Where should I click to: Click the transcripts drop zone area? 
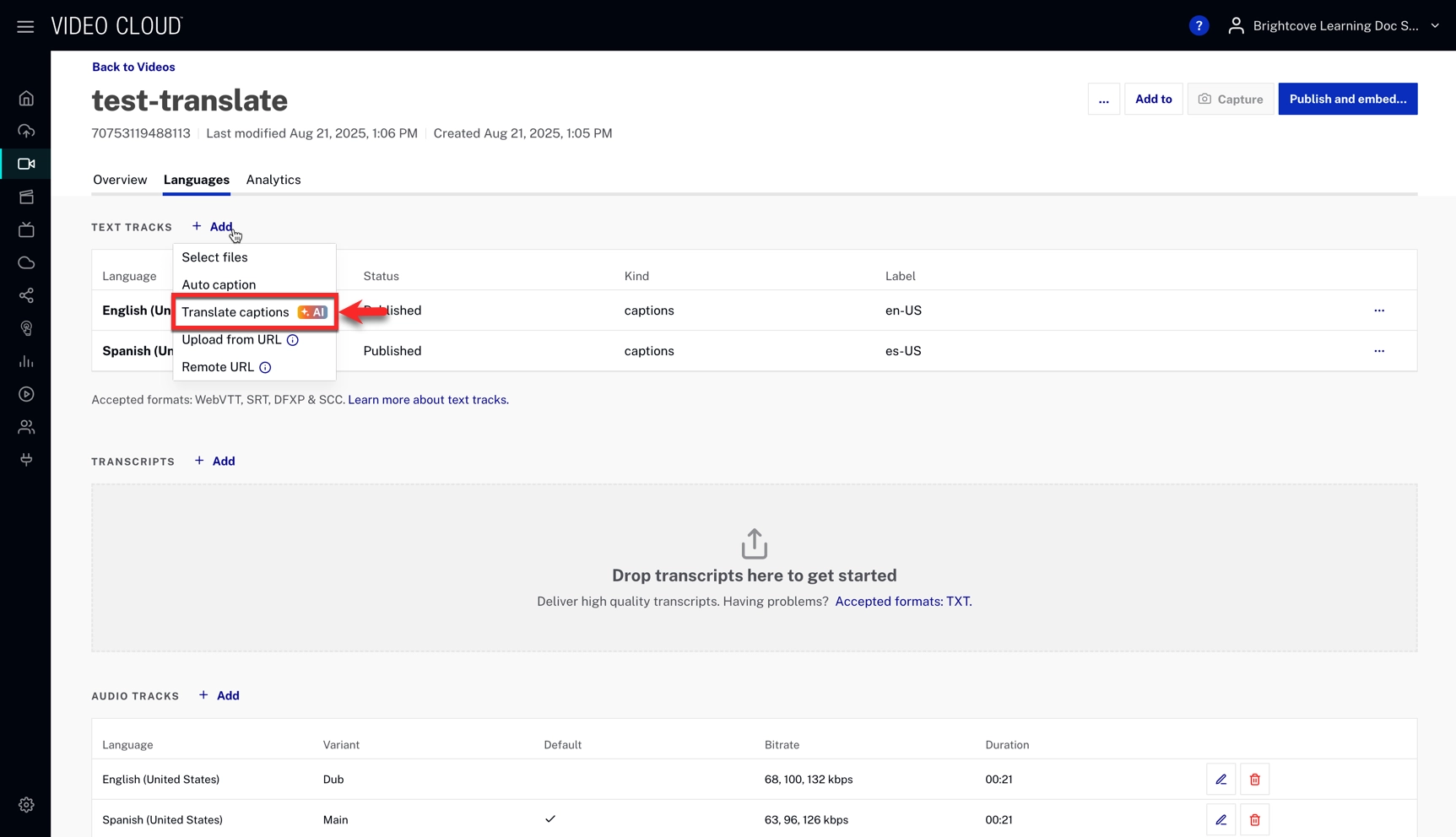tap(754, 567)
